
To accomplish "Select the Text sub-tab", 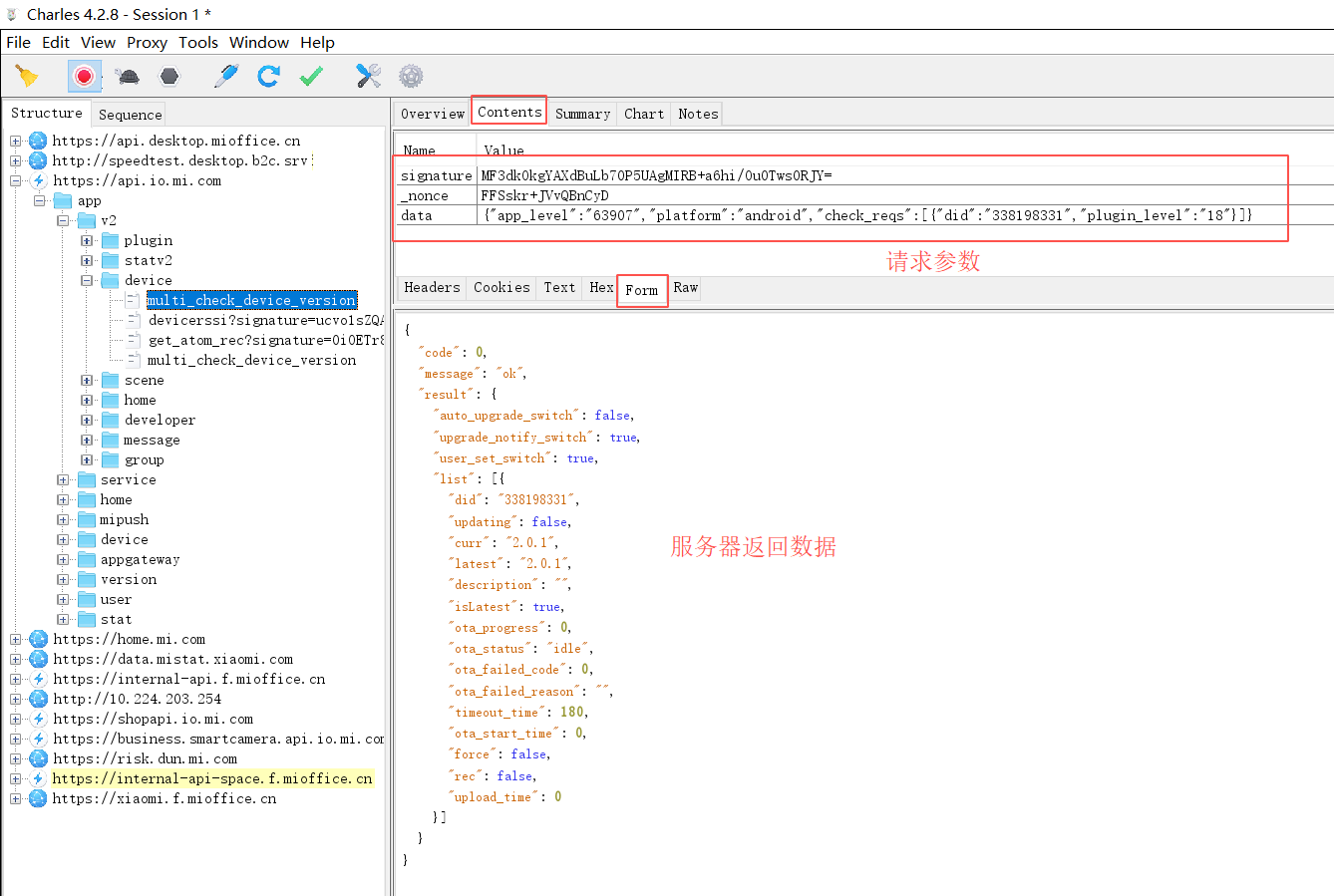I will (x=559, y=287).
